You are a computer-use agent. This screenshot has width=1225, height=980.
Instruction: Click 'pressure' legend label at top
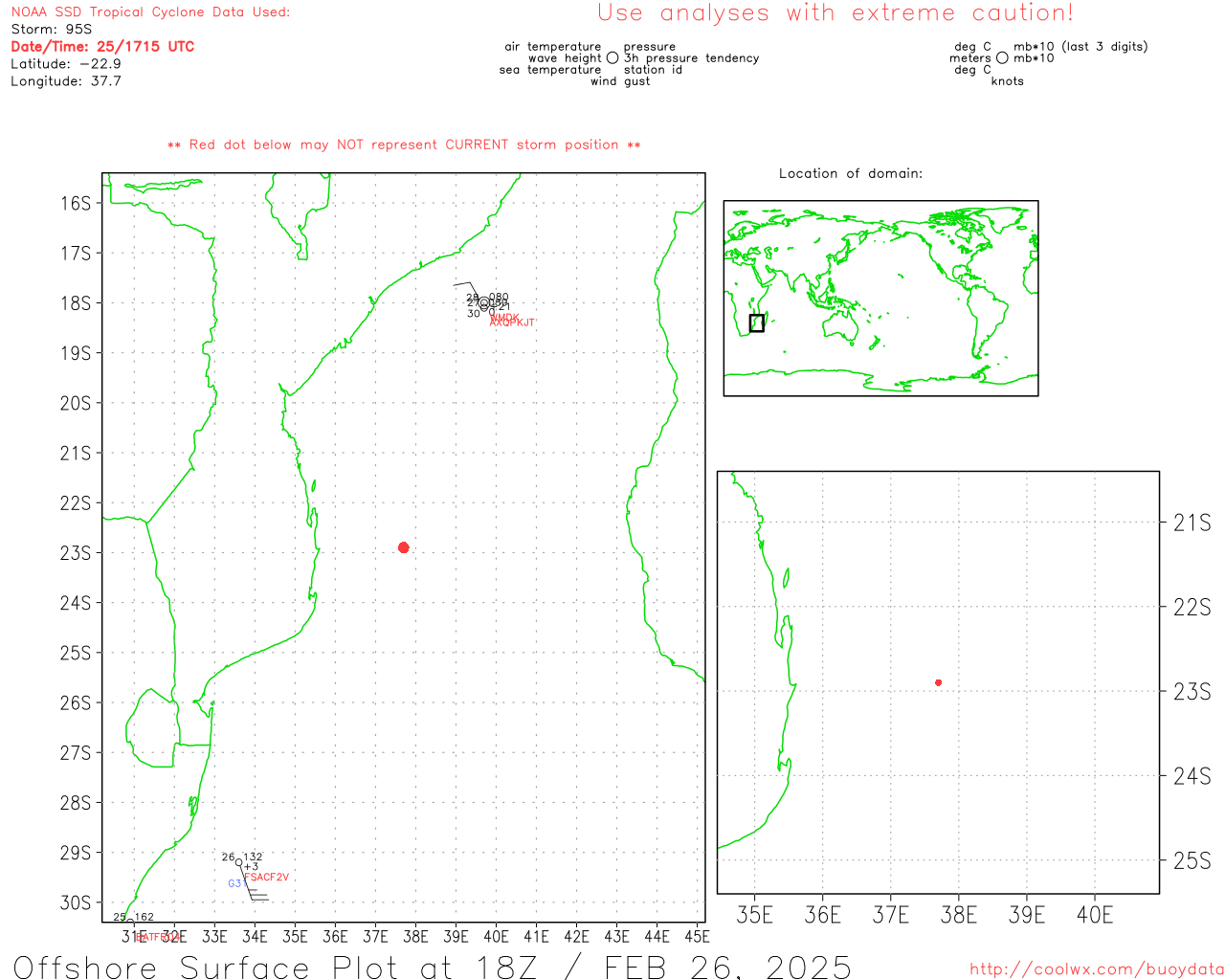click(x=650, y=47)
